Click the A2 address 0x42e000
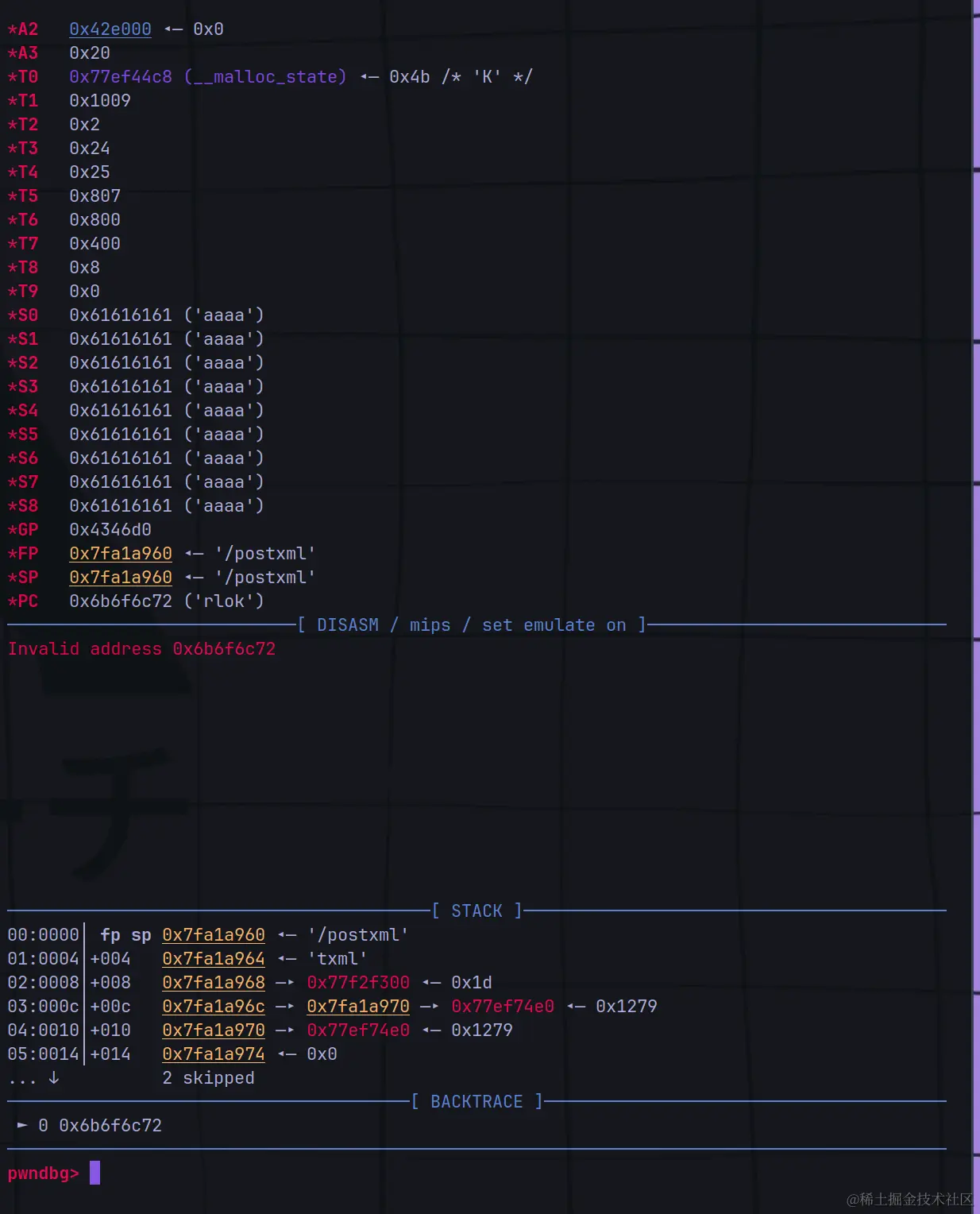980x1214 pixels. pyautogui.click(x=110, y=29)
